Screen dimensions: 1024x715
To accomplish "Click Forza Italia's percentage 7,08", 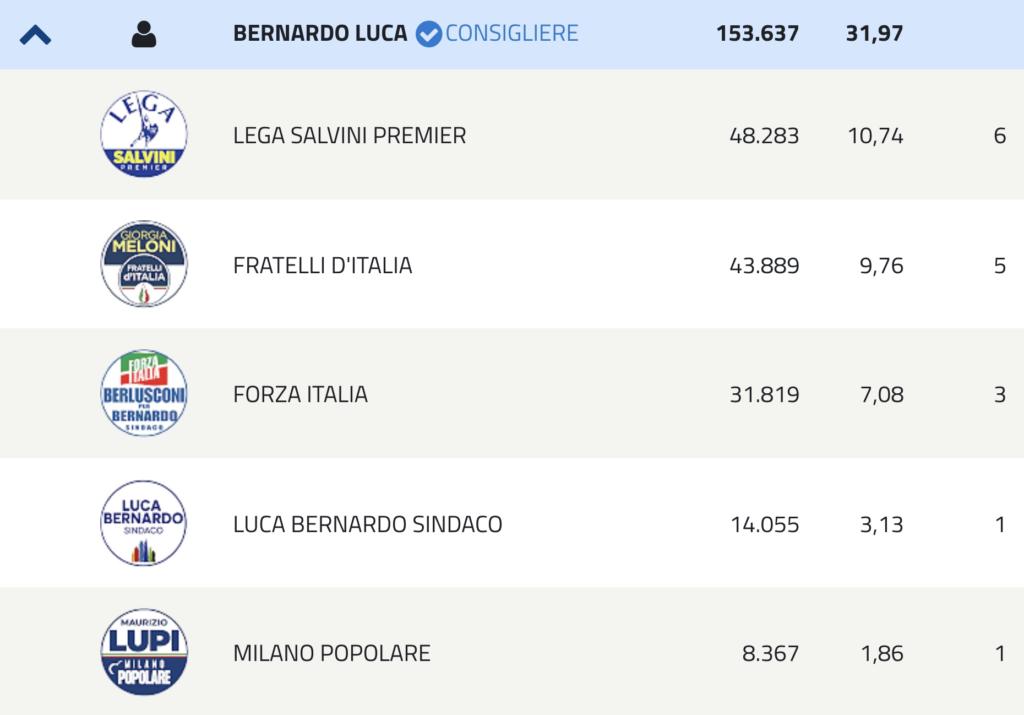I will coord(882,394).
